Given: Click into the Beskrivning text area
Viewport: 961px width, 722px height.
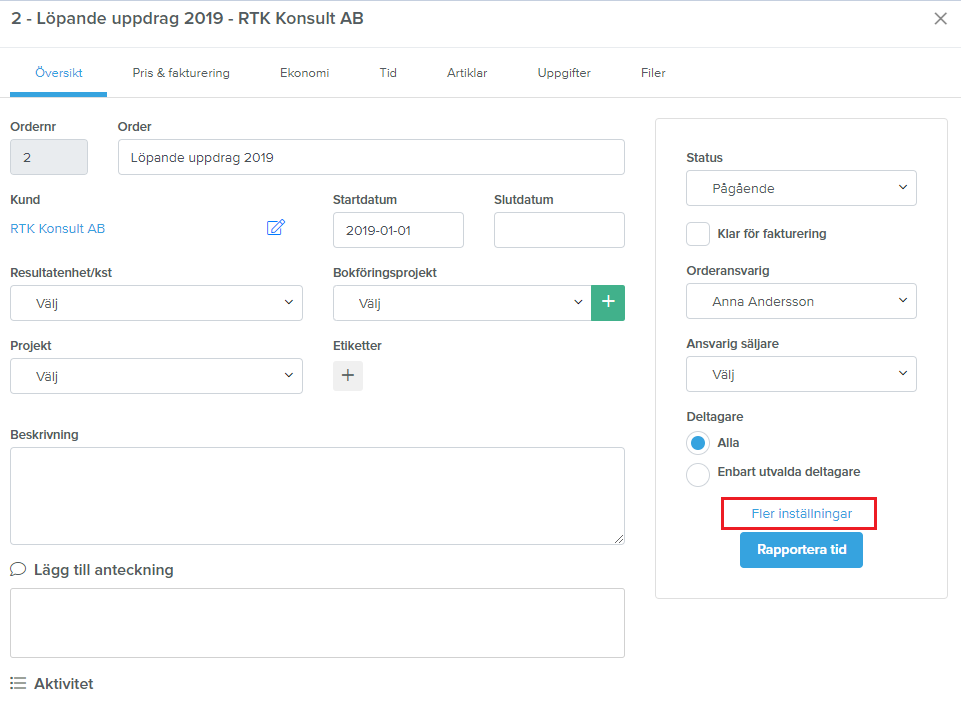Looking at the screenshot, I should coord(317,496).
